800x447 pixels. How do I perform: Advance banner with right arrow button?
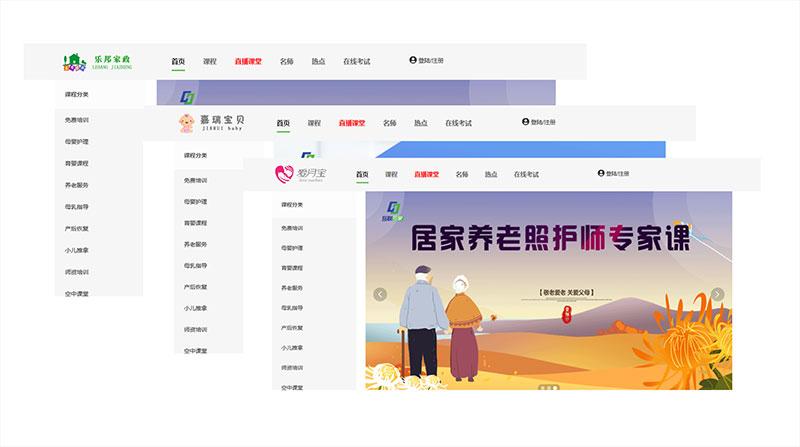click(717, 294)
